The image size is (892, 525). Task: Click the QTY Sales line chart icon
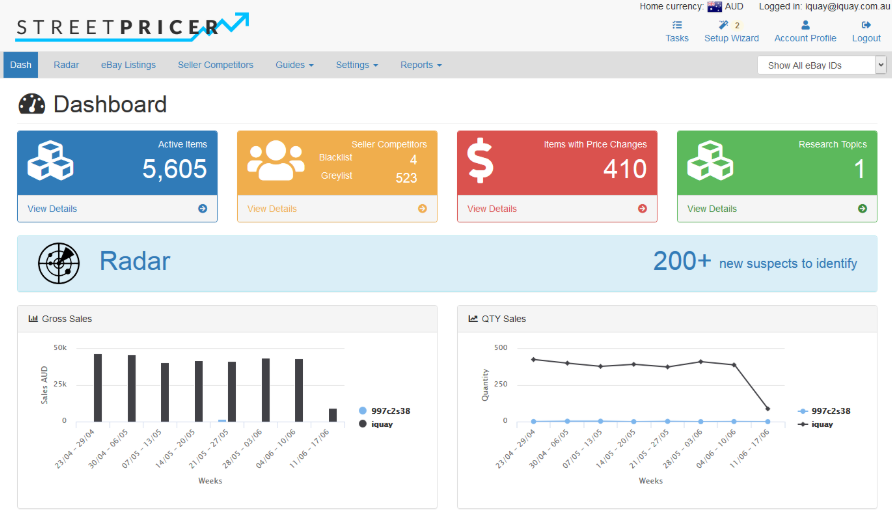(473, 319)
